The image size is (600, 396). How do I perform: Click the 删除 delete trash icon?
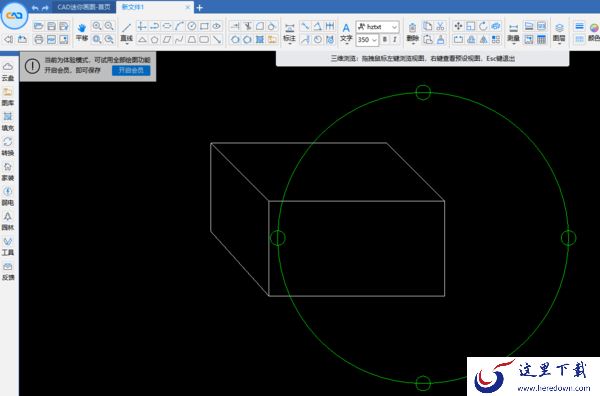412,32
